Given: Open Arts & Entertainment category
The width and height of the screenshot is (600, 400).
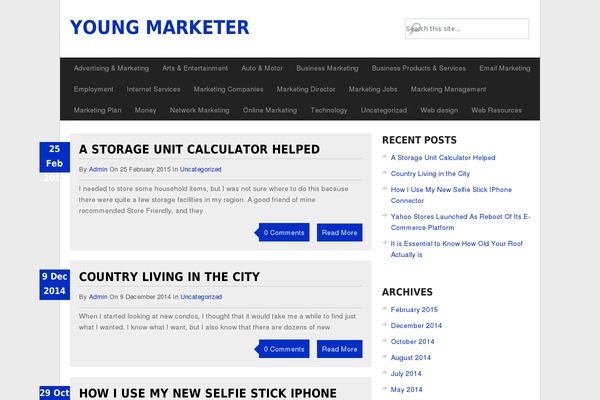Looking at the screenshot, I should tap(195, 68).
